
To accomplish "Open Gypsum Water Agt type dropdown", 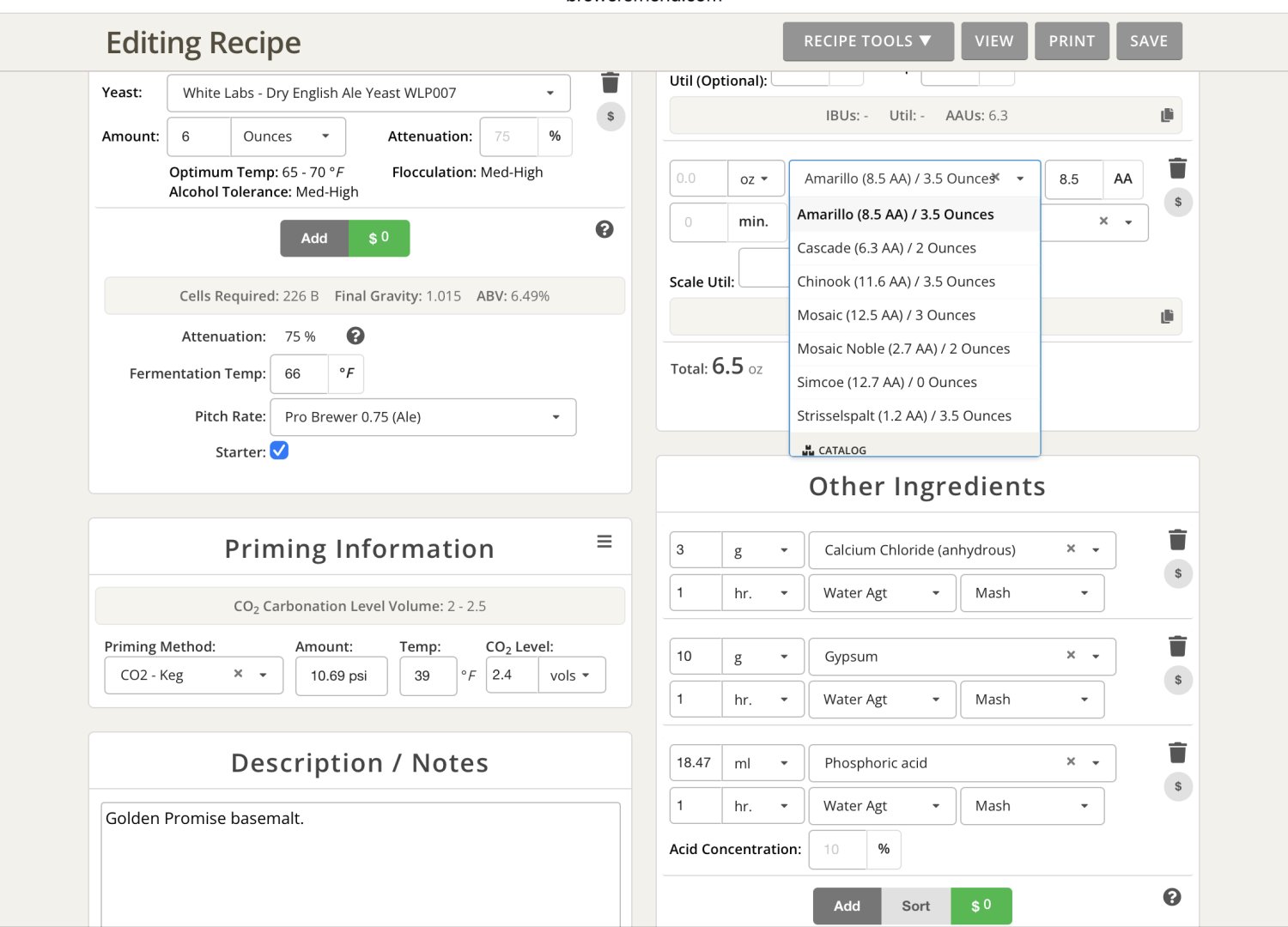I will 882,700.
